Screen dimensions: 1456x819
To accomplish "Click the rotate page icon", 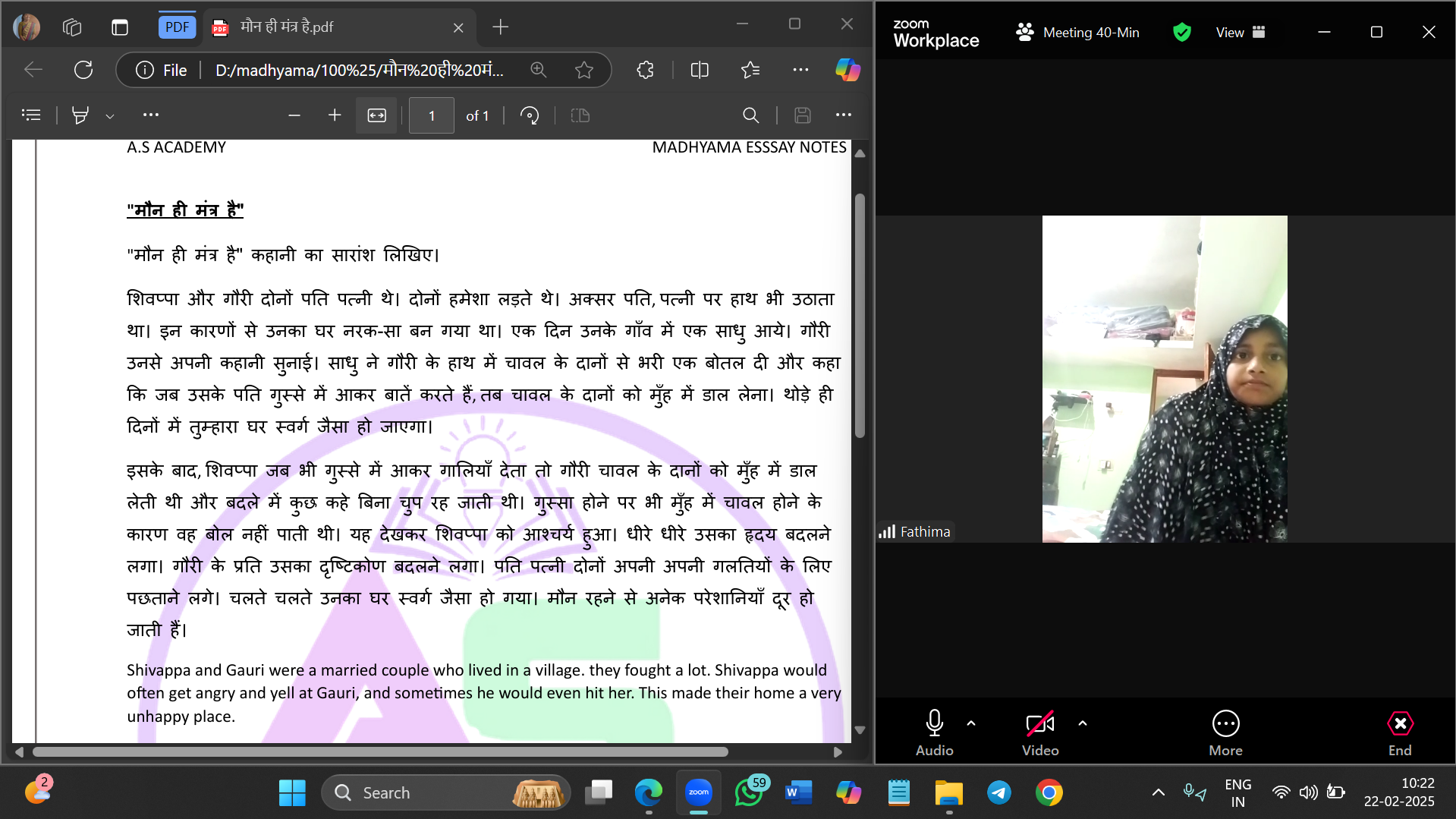I will [530, 115].
